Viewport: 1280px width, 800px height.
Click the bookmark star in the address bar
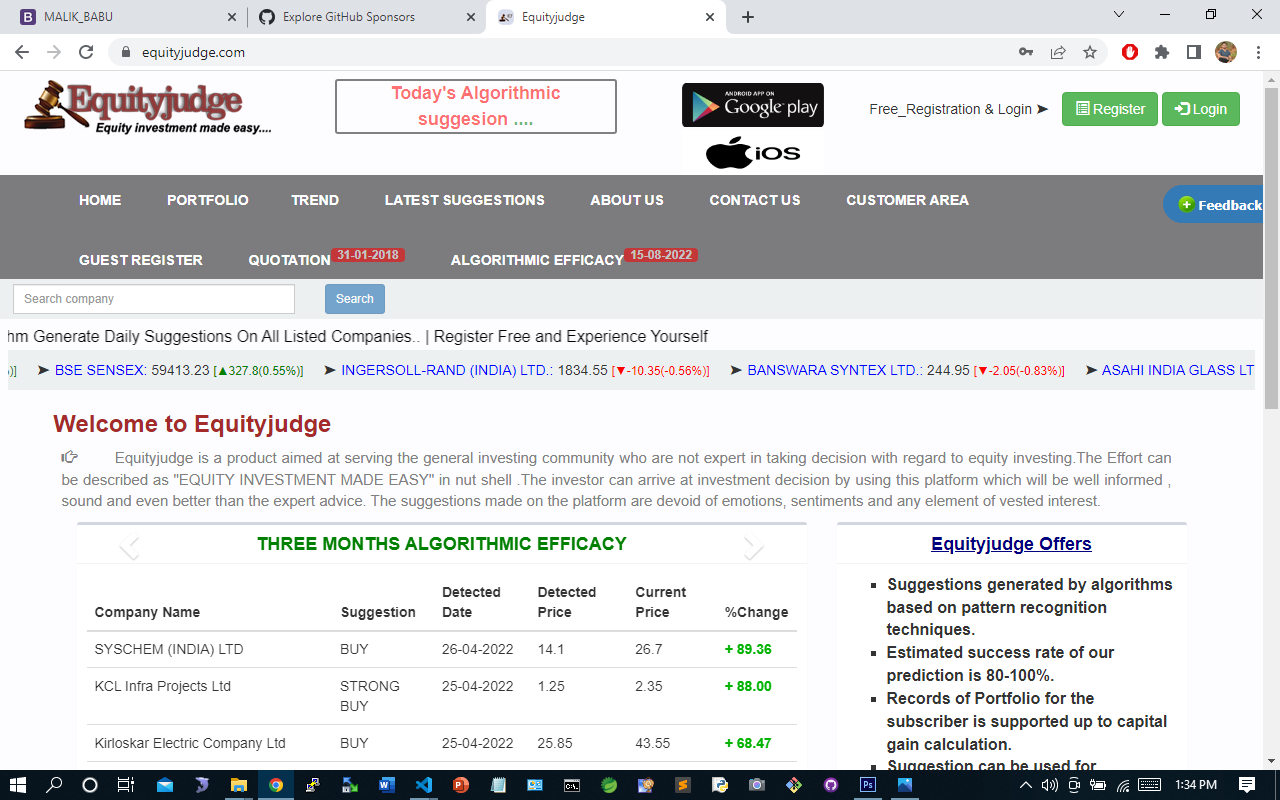pos(1090,52)
